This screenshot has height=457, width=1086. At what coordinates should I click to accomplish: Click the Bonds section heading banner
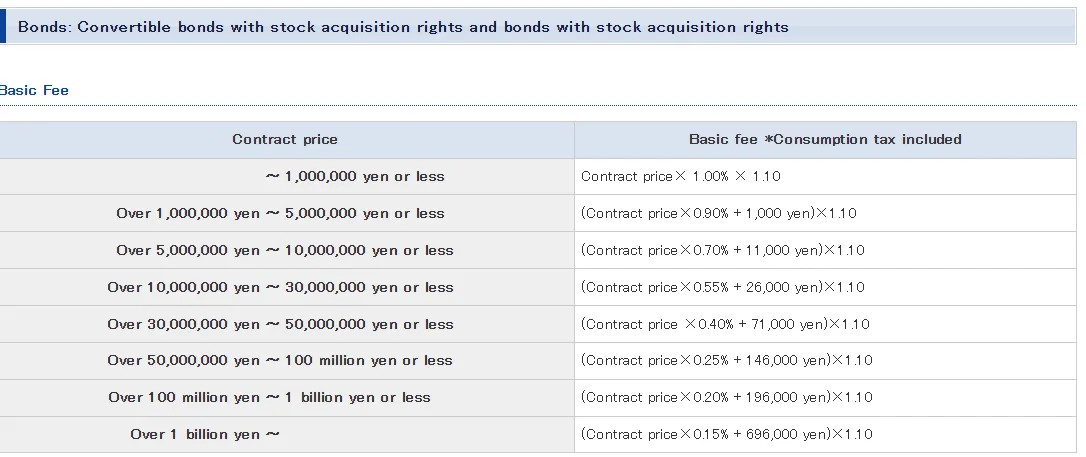click(x=538, y=27)
